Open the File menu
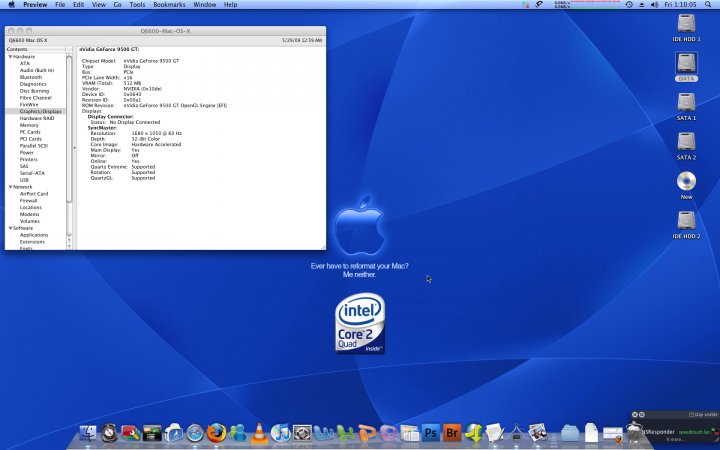The height and width of the screenshot is (450, 720). click(60, 5)
